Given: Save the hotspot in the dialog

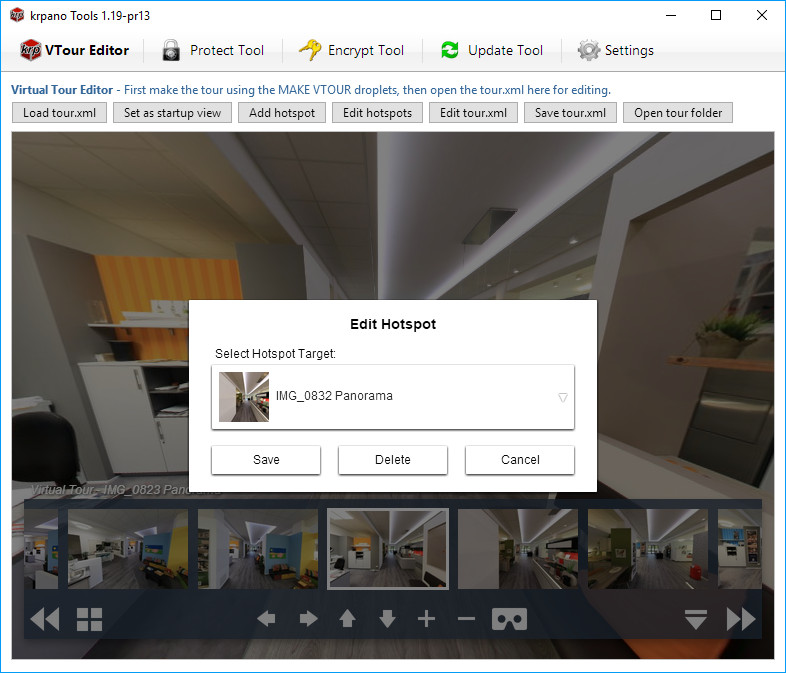Looking at the screenshot, I should pos(266,460).
